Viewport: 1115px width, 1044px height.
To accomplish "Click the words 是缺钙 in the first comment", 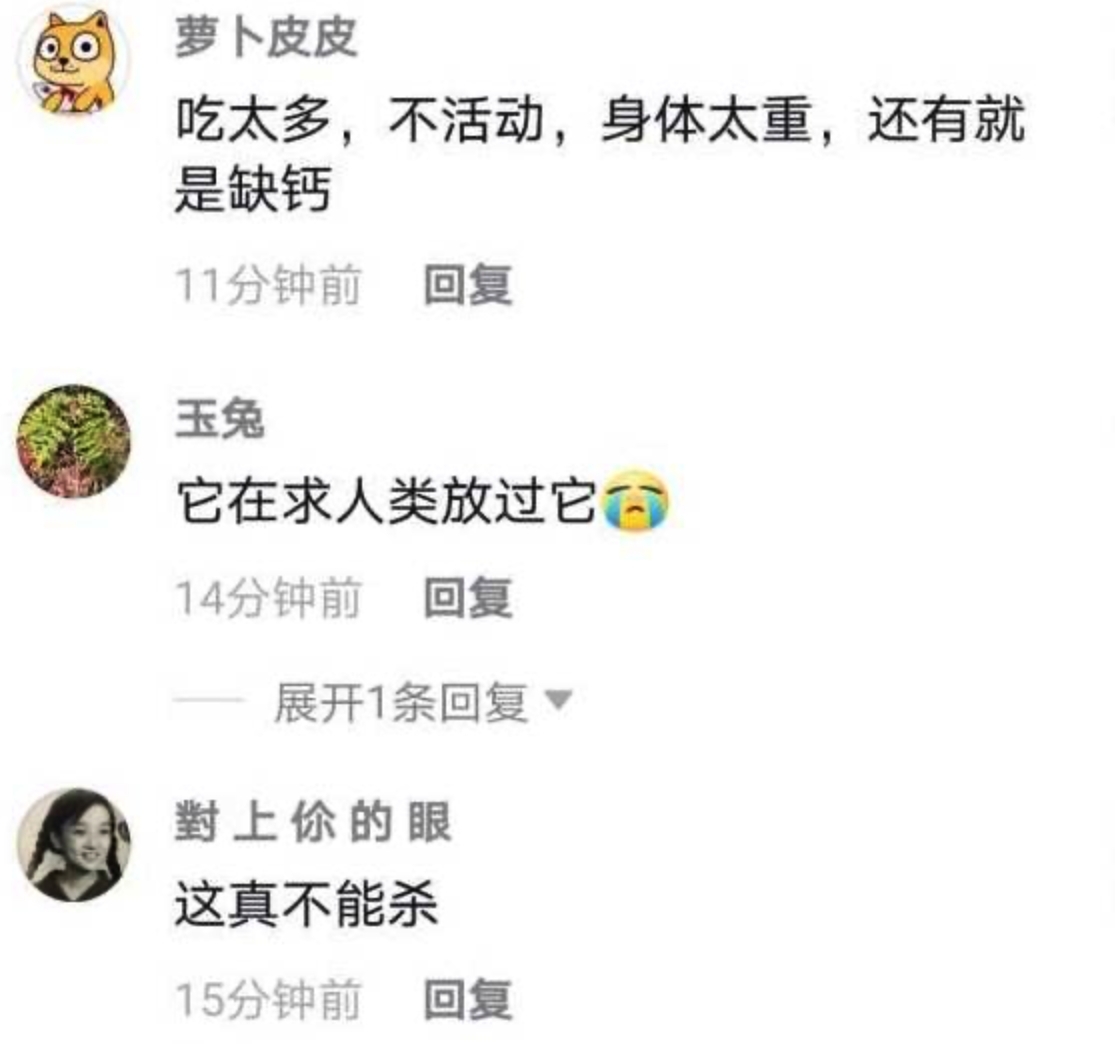I will 253,189.
